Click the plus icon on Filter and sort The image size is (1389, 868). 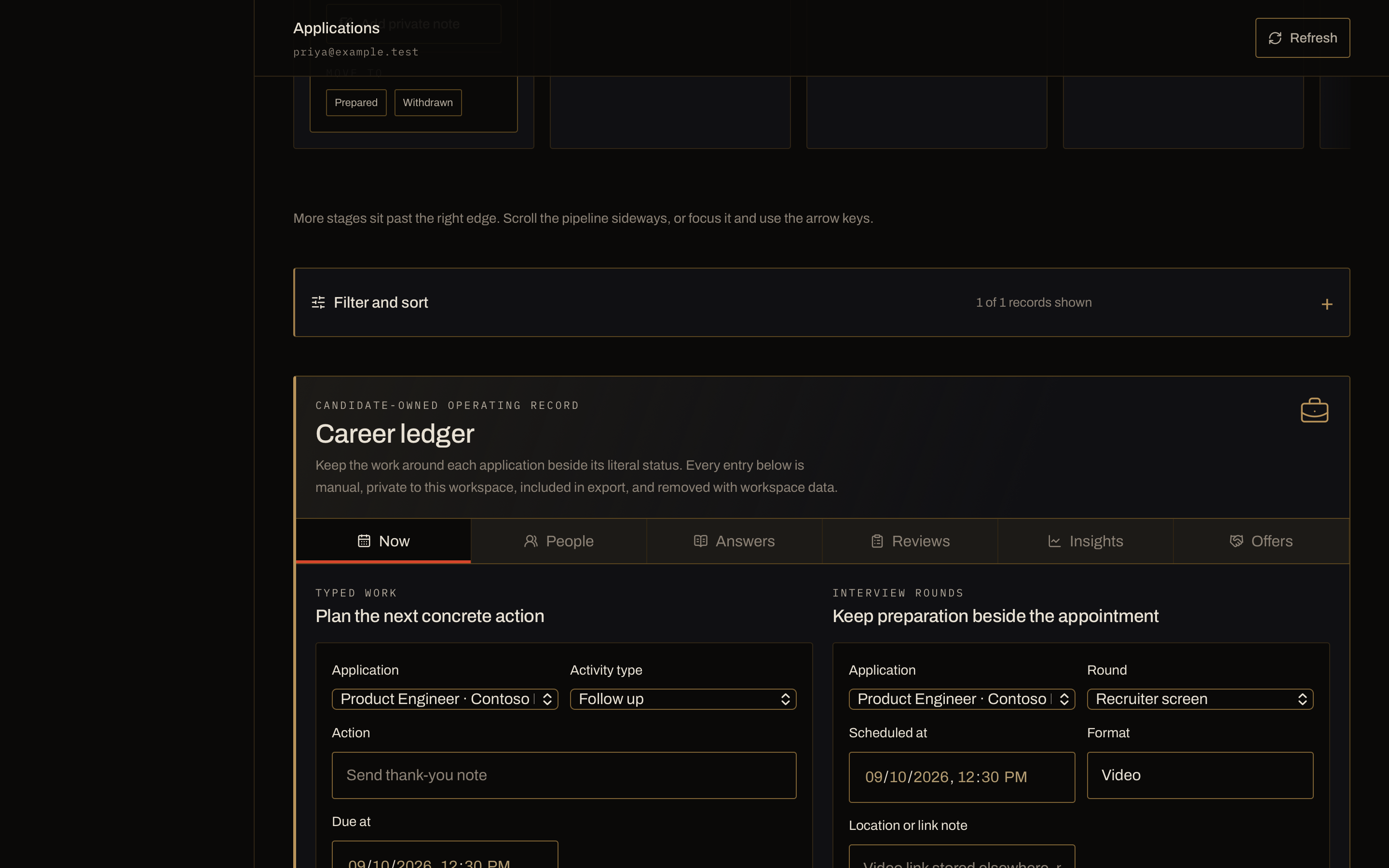click(1326, 304)
